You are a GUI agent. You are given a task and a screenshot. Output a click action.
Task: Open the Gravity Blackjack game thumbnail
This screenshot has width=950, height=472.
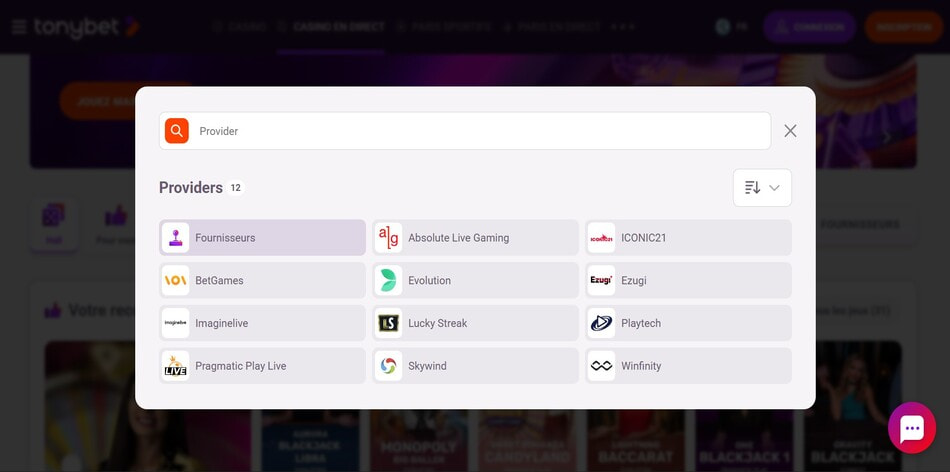click(x=852, y=441)
